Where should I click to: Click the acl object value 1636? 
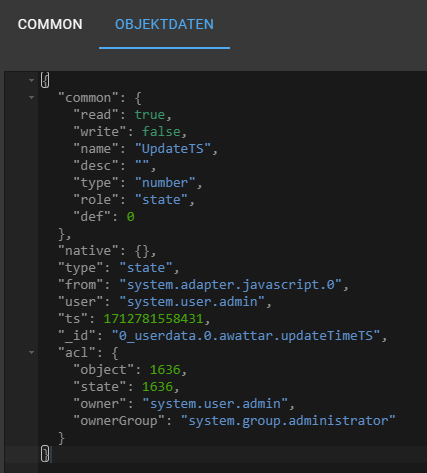165,370
